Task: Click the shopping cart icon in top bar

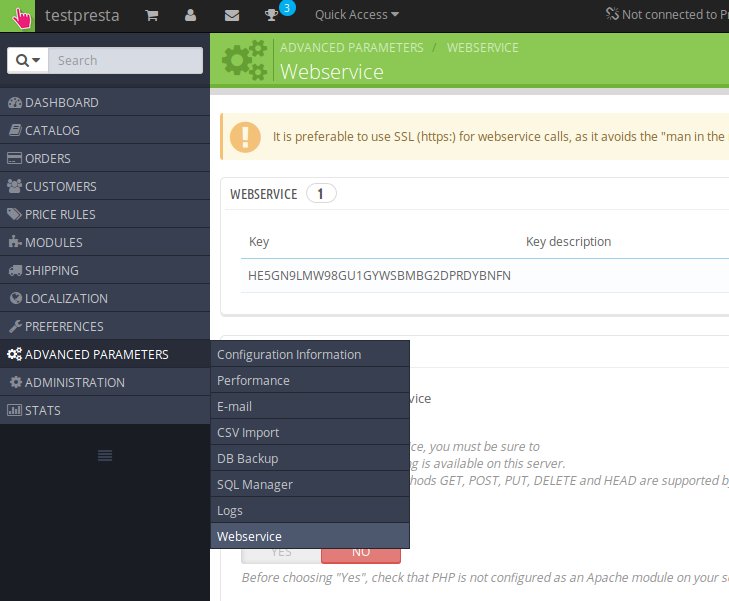Action: tap(151, 15)
